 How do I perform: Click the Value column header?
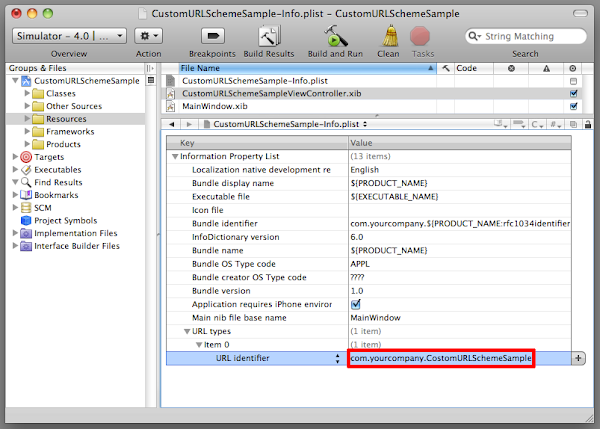(460, 143)
